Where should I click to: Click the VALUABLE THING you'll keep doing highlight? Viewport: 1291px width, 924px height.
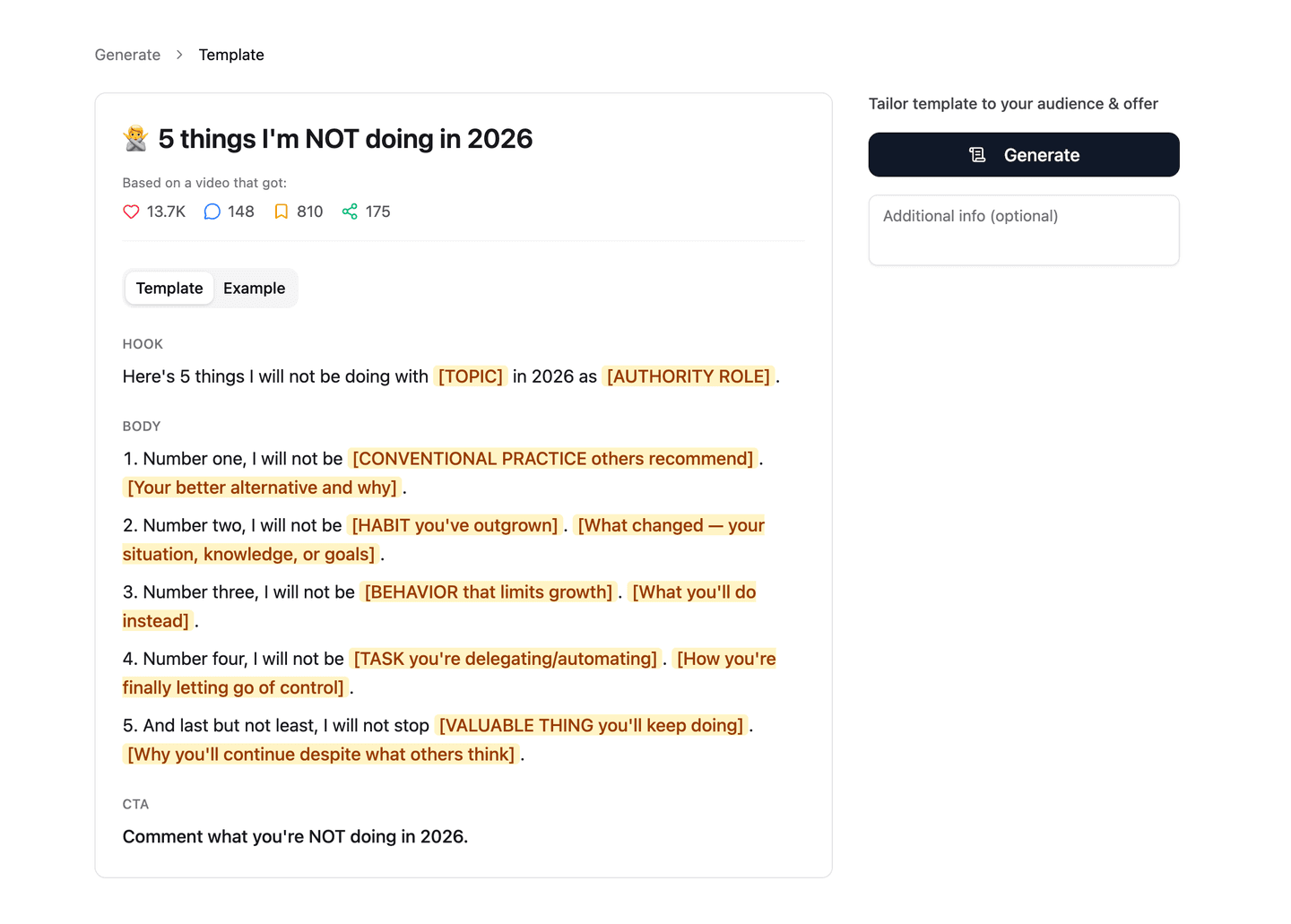click(591, 725)
